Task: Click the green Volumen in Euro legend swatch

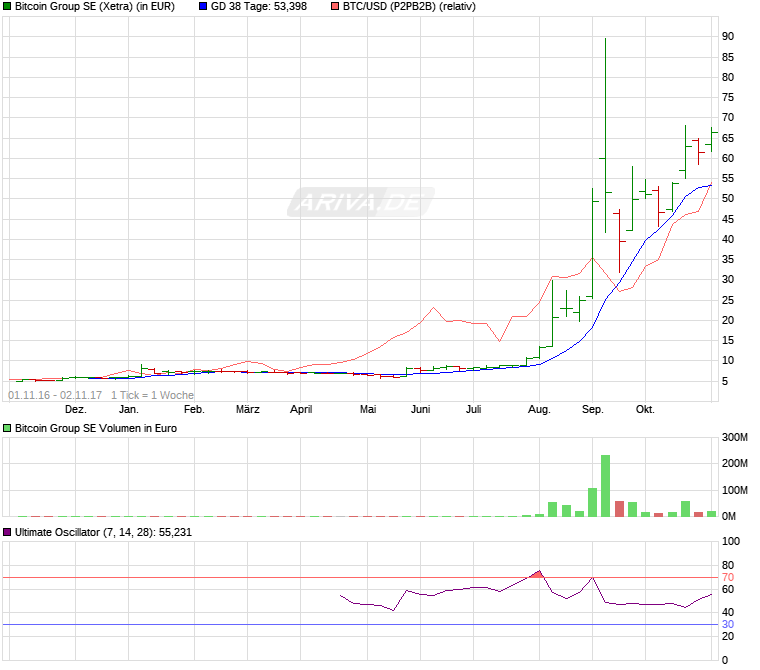Action: tap(7, 429)
